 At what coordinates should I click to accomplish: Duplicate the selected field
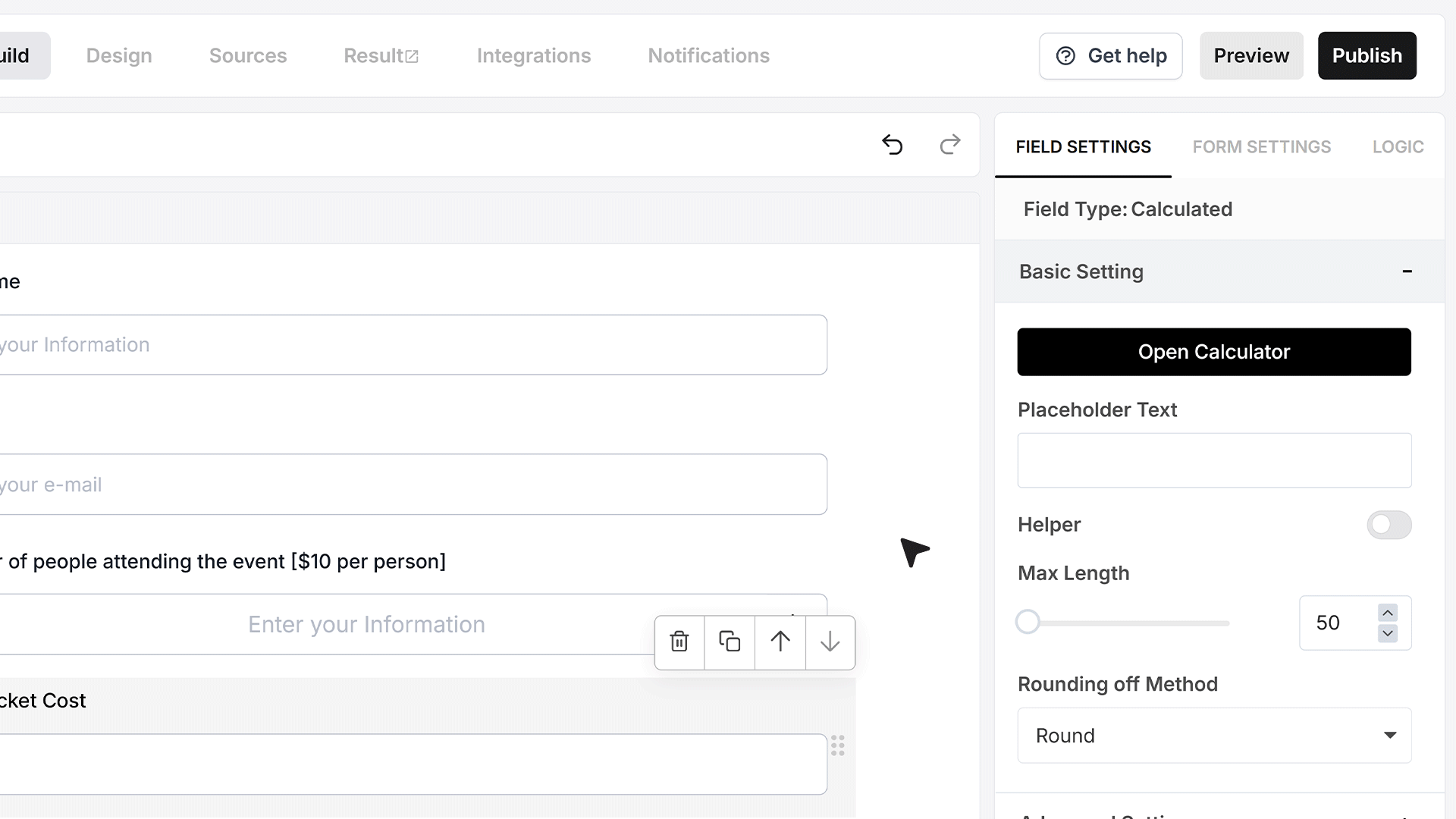730,642
